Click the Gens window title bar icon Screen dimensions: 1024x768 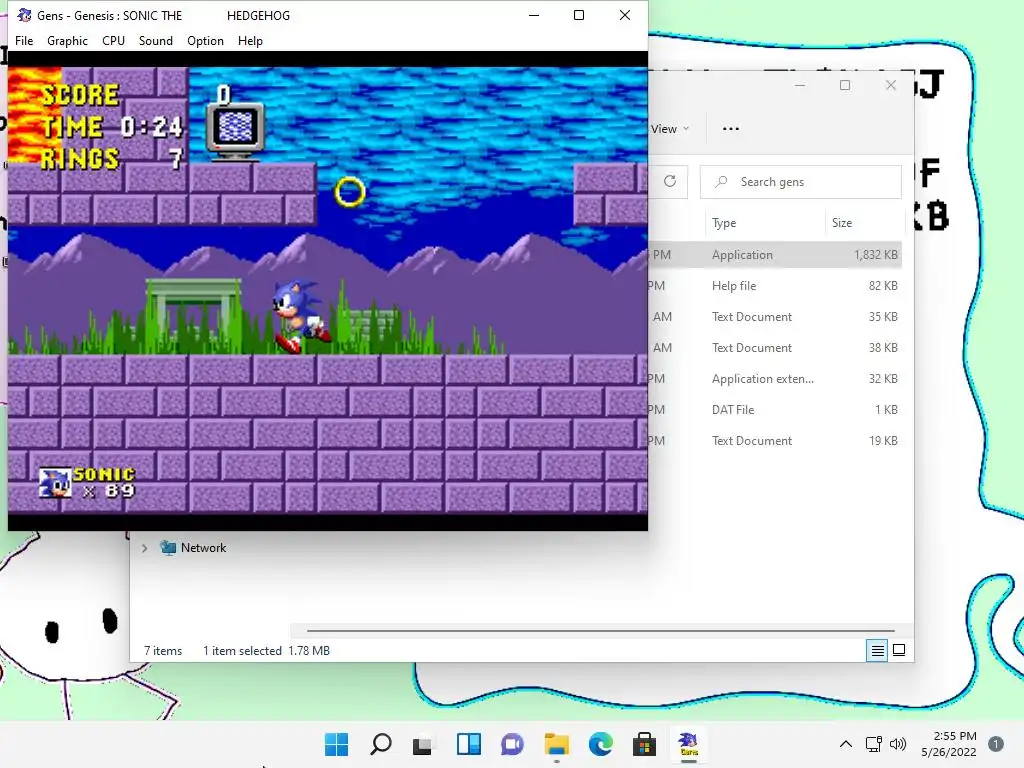pyautogui.click(x=24, y=15)
